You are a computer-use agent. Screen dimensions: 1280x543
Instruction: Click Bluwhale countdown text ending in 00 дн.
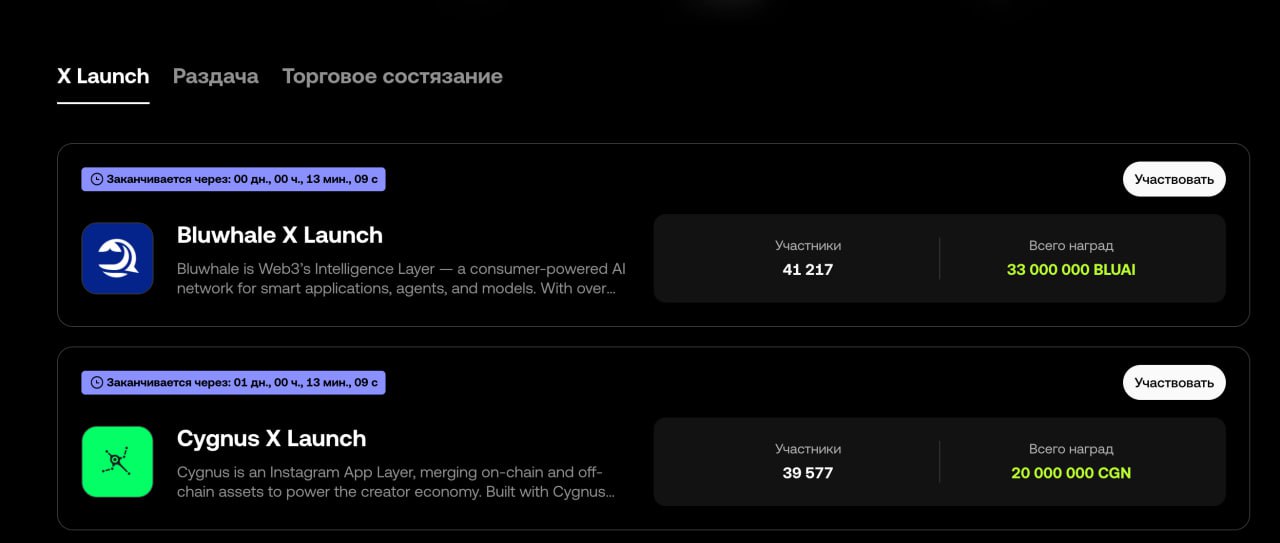click(x=242, y=180)
